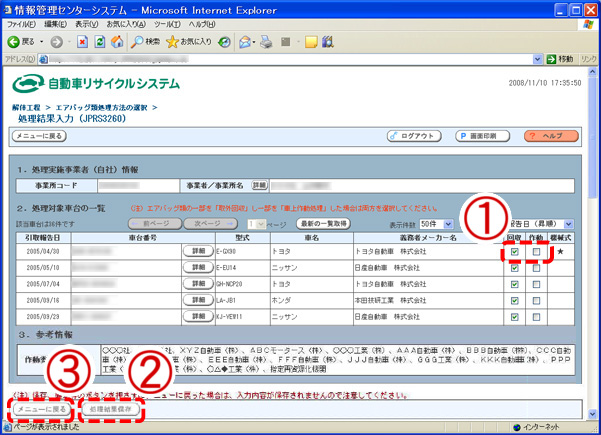Toggle 作動 checkbox for 2005/07/04 row
Image resolution: width=601 pixels, height=435 pixels.
pos(536,284)
